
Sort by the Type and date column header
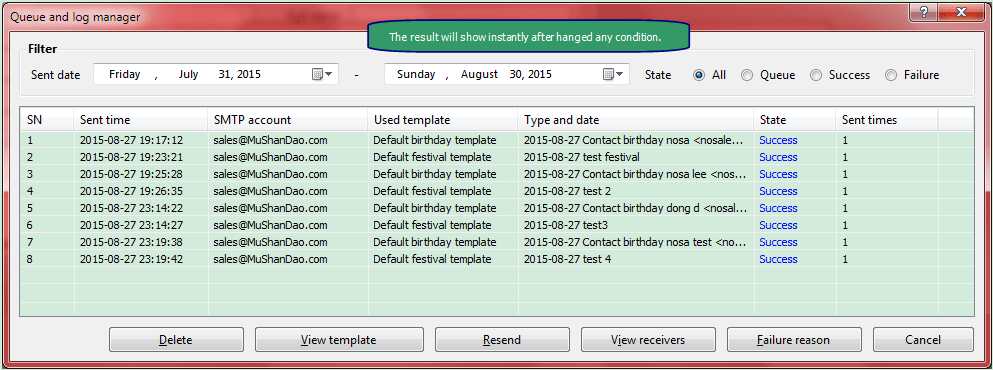tap(636, 120)
